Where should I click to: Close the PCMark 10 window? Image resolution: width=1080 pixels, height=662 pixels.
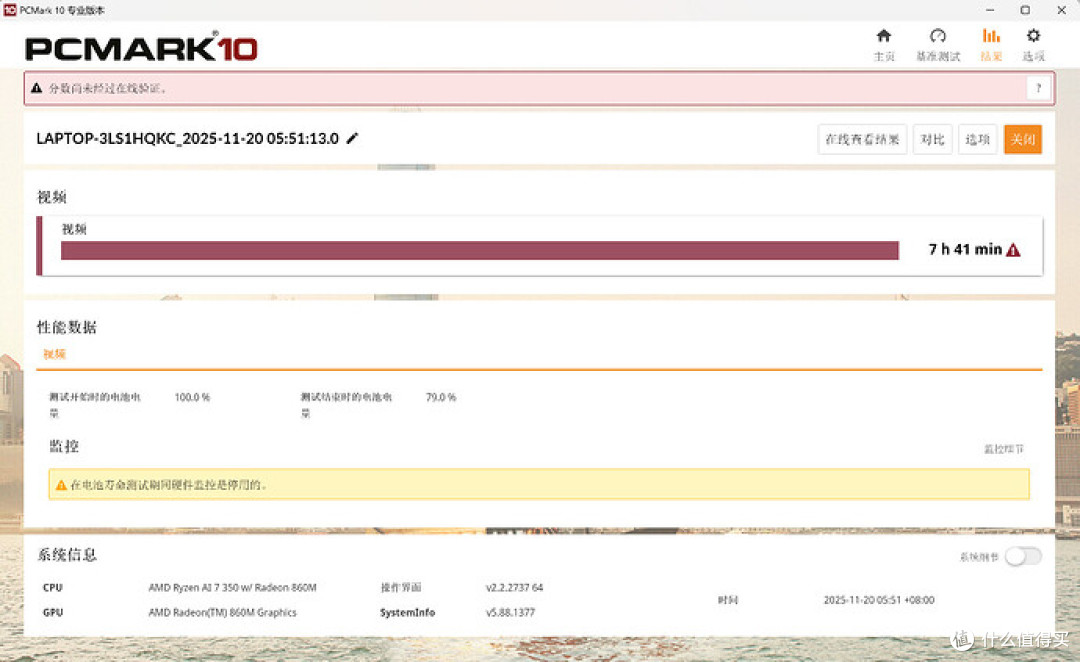(x=1061, y=10)
